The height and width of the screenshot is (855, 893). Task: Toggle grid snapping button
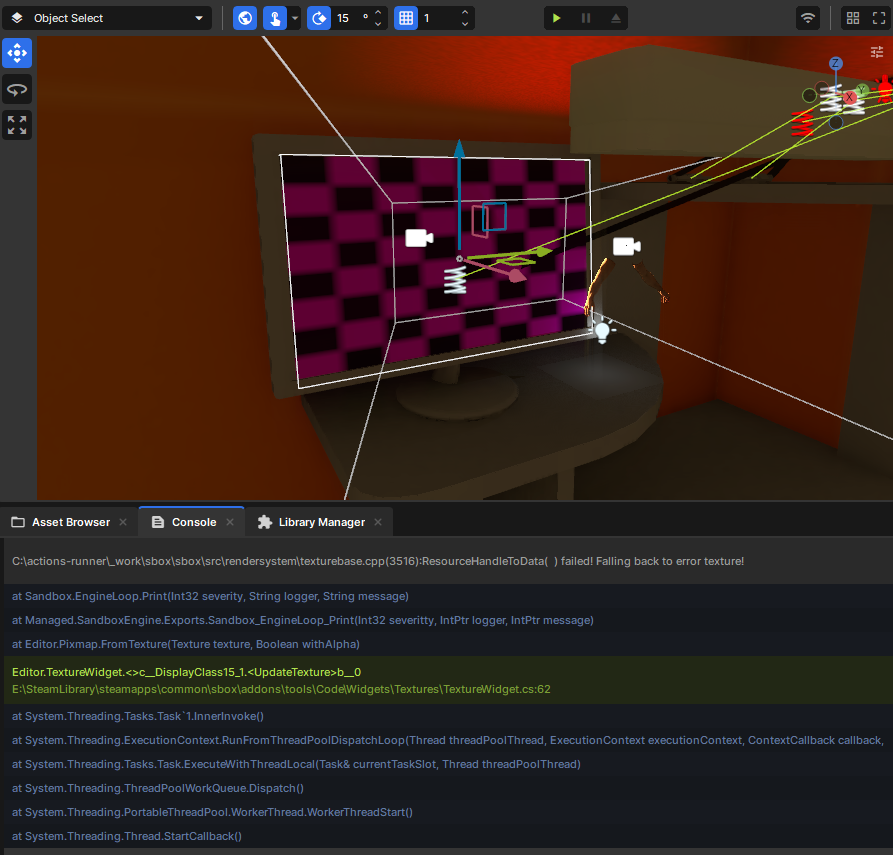(406, 18)
